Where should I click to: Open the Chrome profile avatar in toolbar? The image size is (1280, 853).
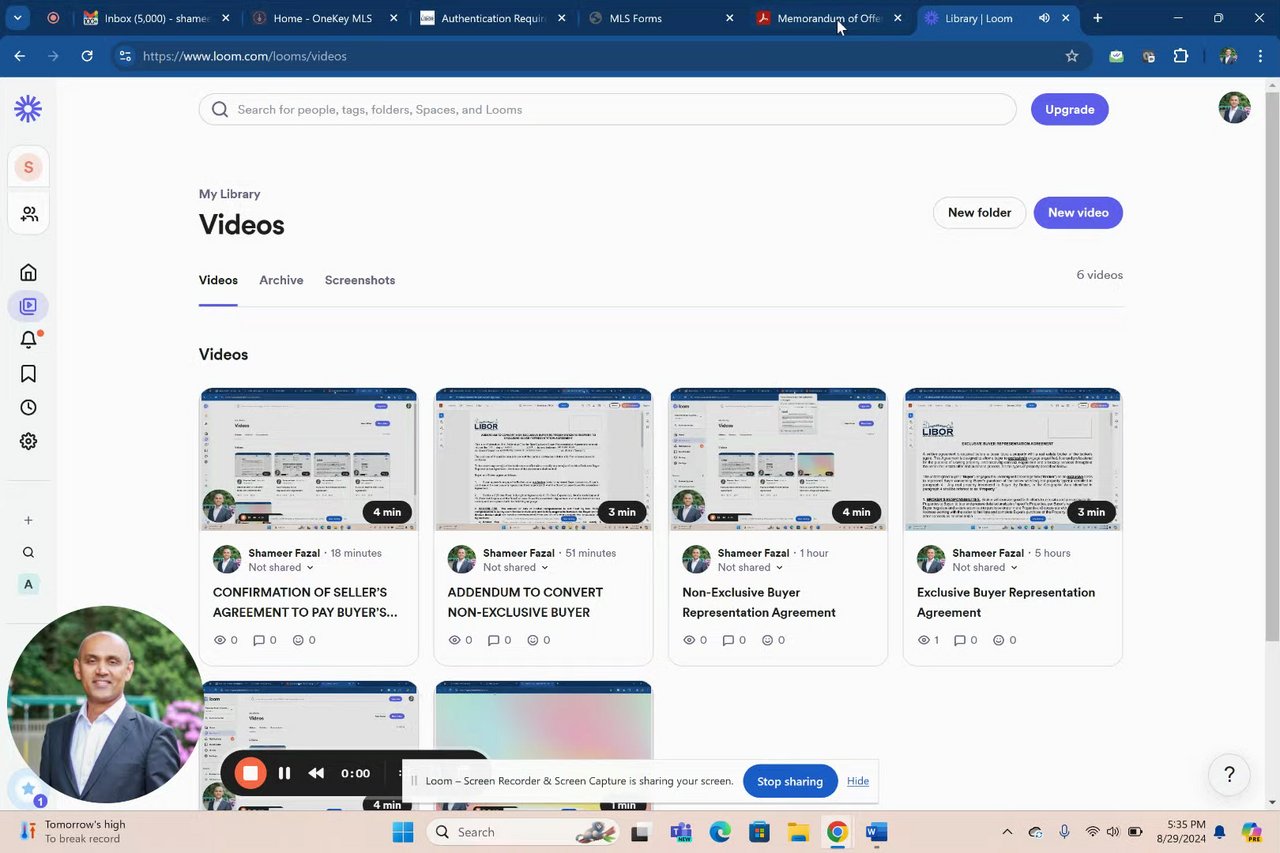click(x=1228, y=56)
